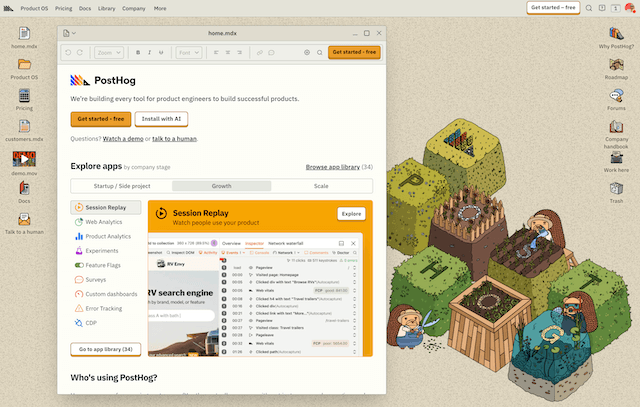Select the Growth company stage tab
This screenshot has height=407, width=640.
click(222, 186)
